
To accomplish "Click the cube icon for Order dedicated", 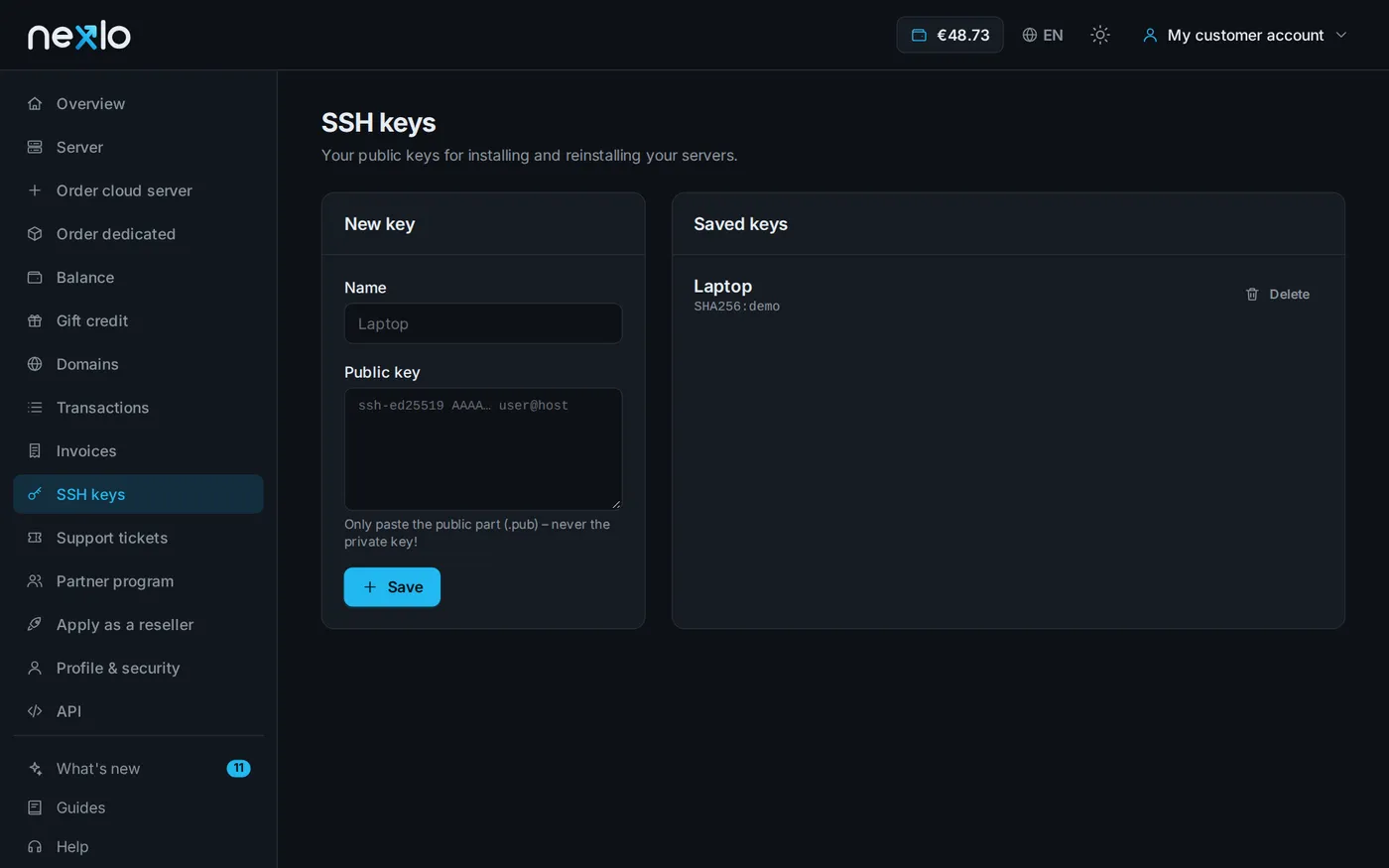I will (35, 234).
